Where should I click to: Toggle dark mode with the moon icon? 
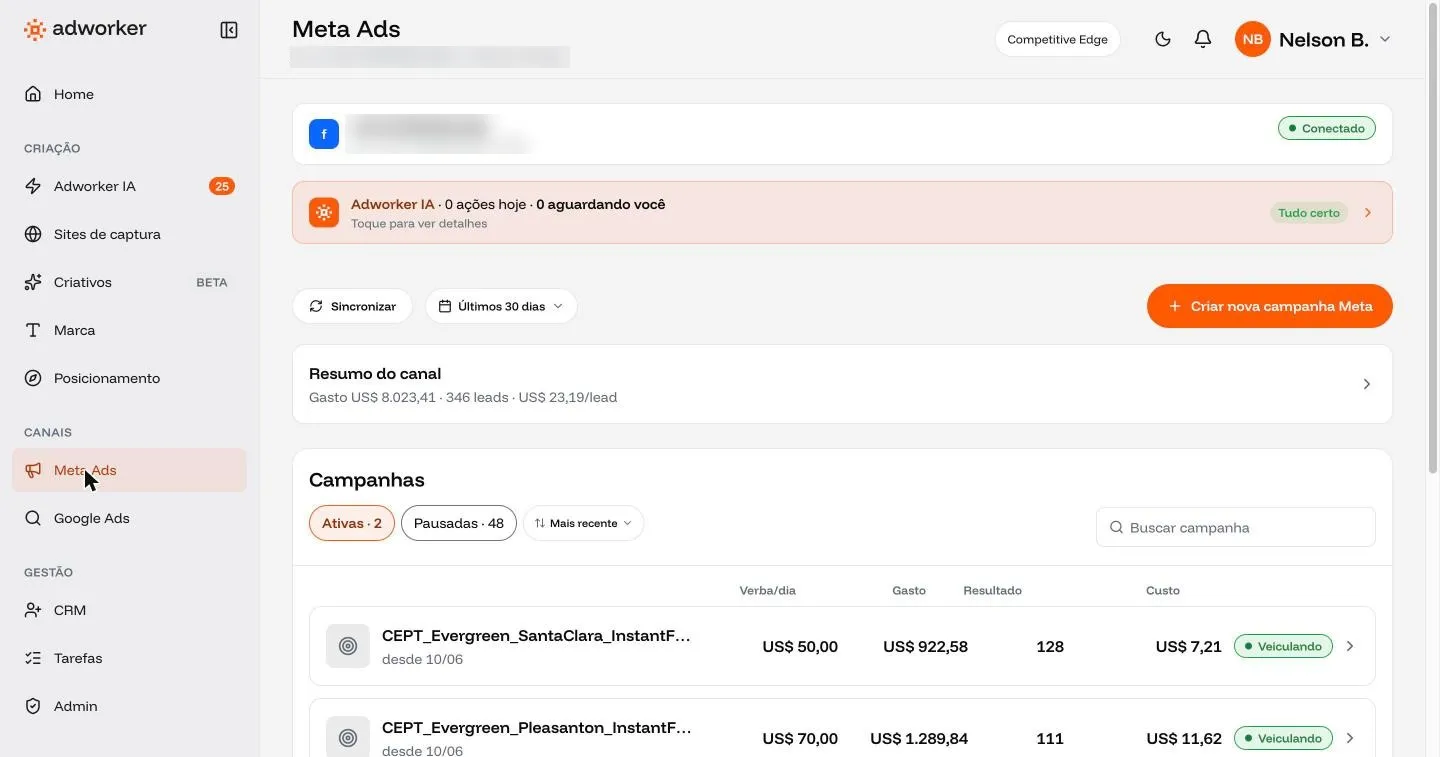tap(1162, 39)
